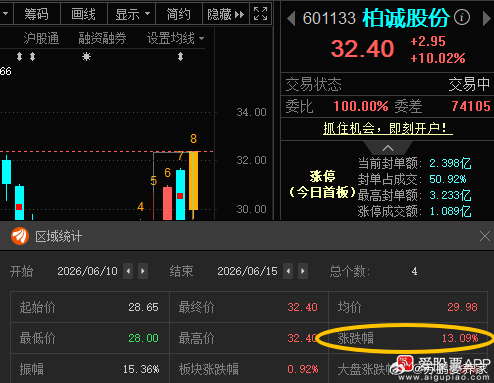The height and width of the screenshot is (383, 494).
Task: Switch to 简约 simple view
Action: 179,14
